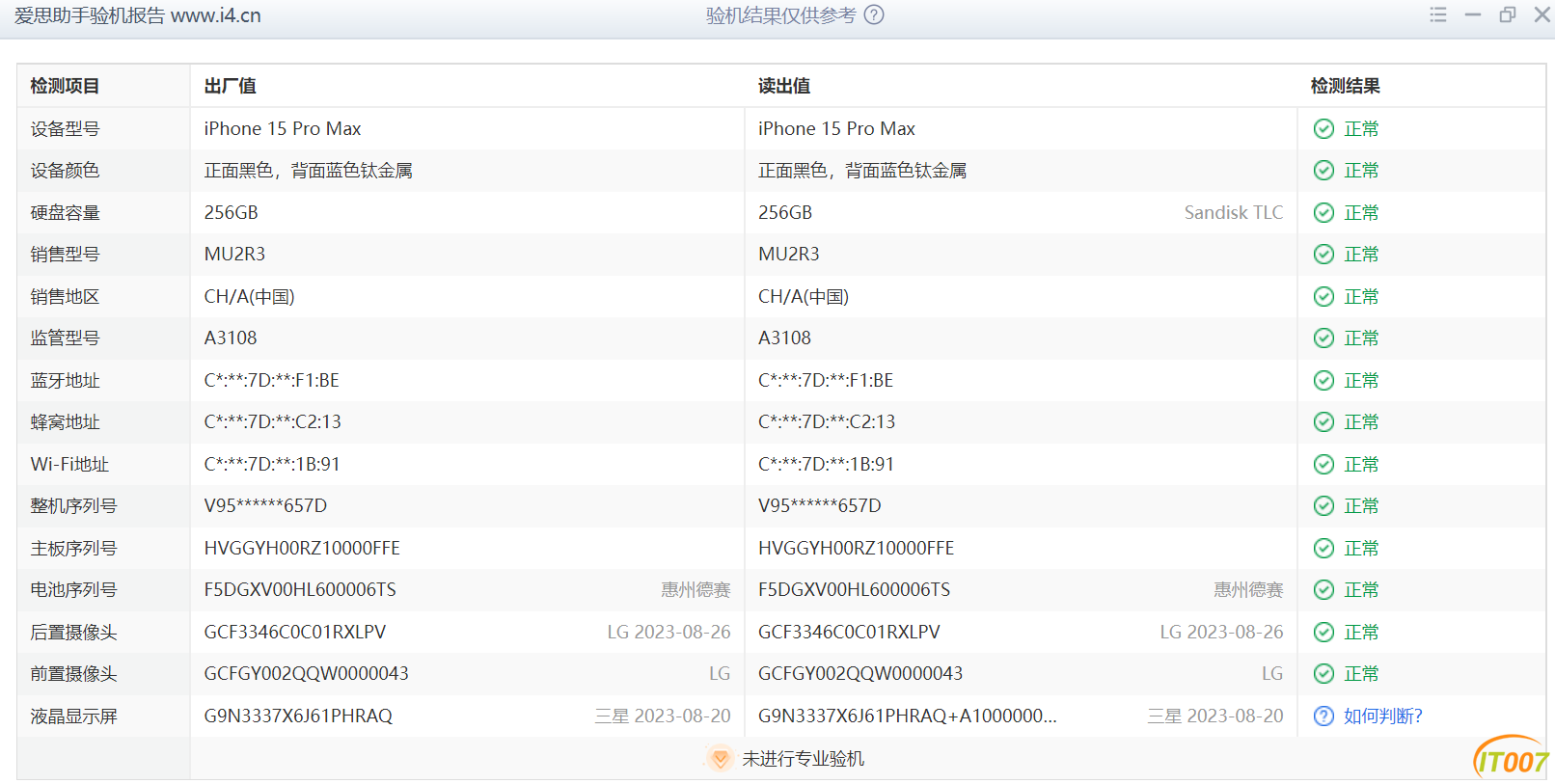
Task: Click the 销售地区 row label
Action: [x=65, y=297]
